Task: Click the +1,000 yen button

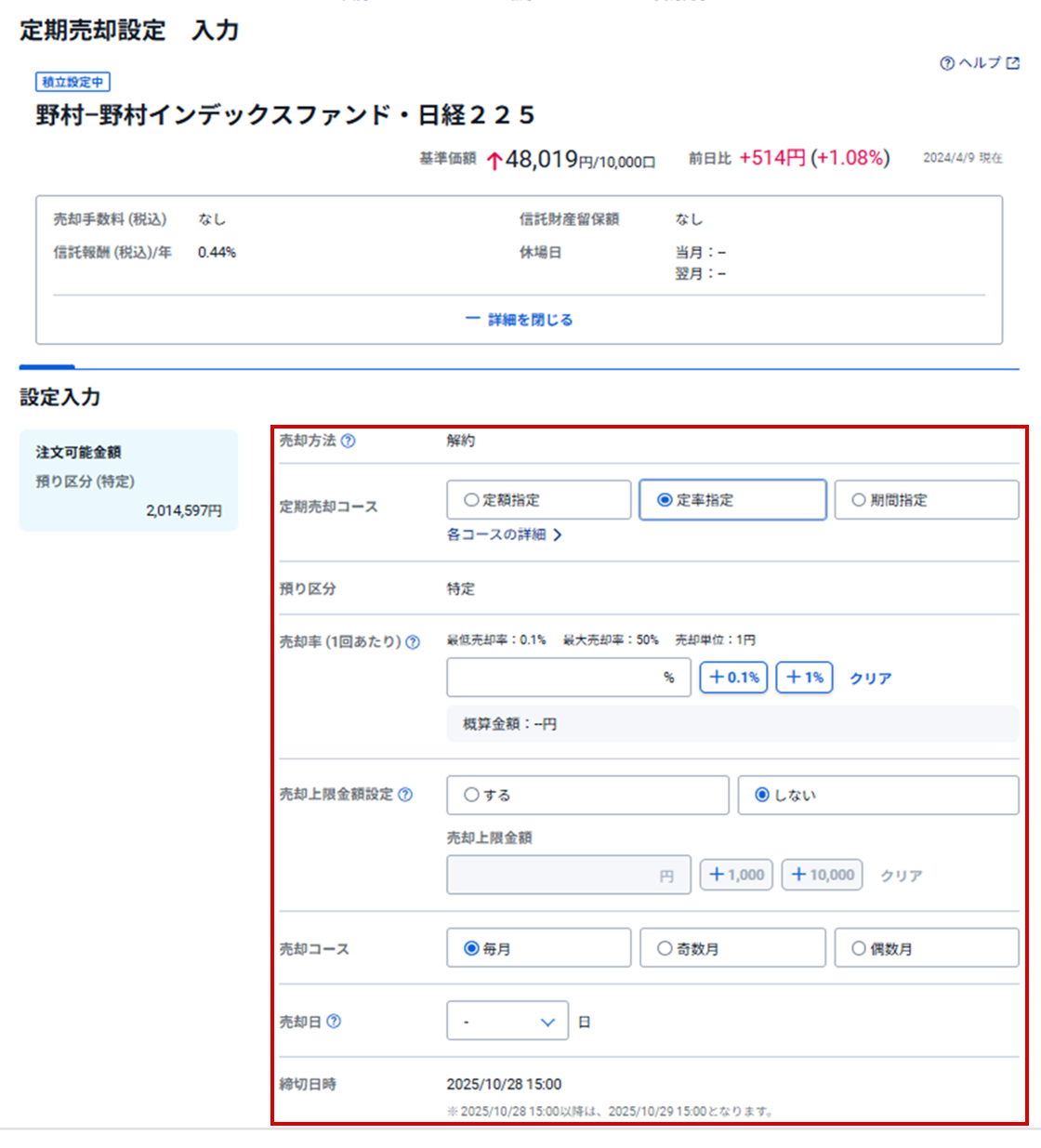Action: [736, 875]
